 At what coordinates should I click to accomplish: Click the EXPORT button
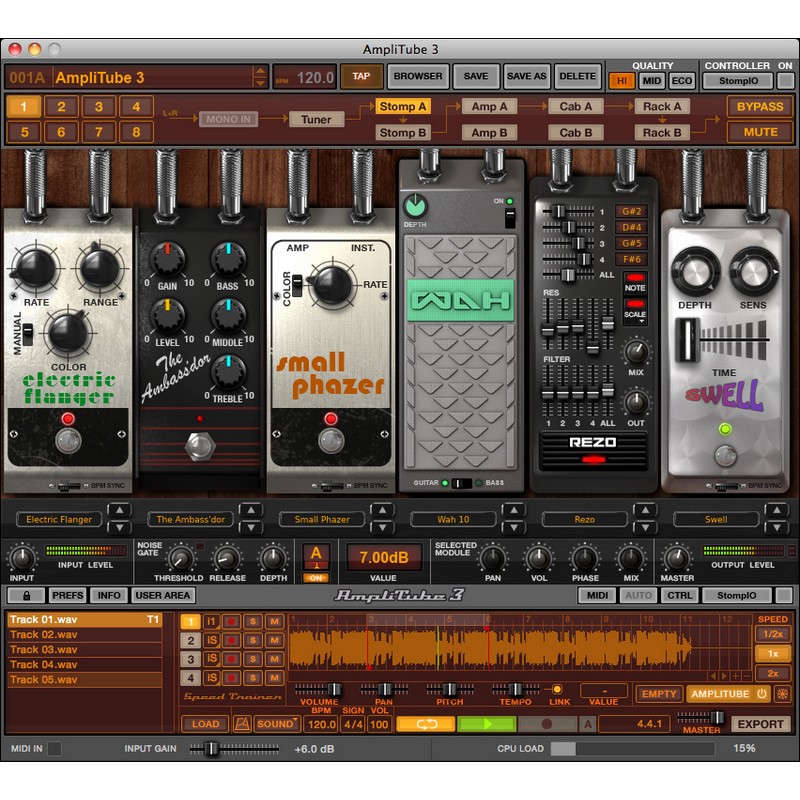[760, 724]
